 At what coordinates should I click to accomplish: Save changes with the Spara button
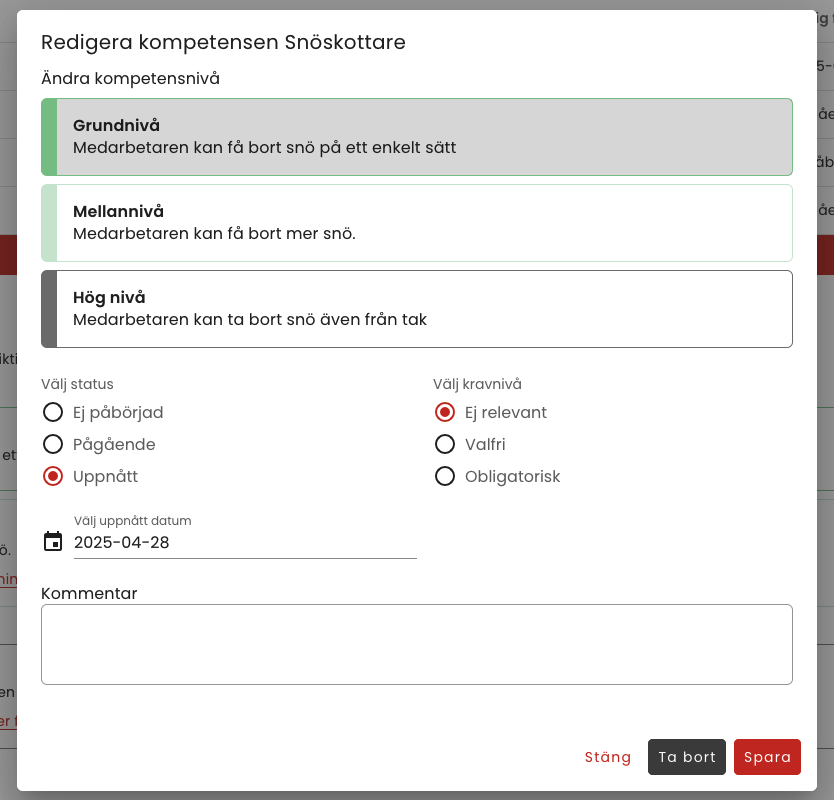pyautogui.click(x=767, y=757)
